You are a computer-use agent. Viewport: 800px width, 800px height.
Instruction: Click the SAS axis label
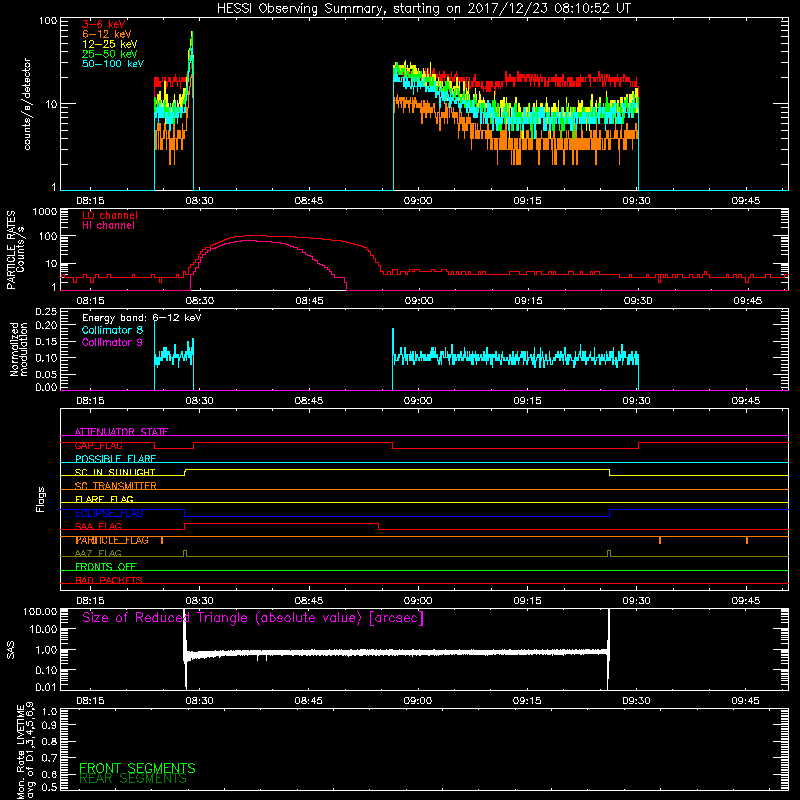click(11, 650)
